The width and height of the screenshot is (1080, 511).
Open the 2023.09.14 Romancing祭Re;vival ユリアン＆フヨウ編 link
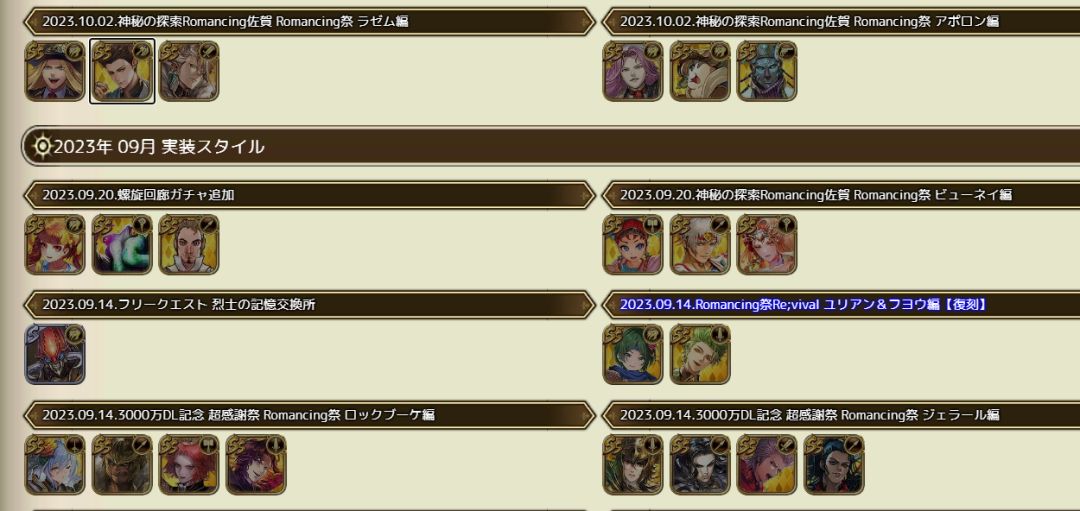pyautogui.click(x=803, y=304)
